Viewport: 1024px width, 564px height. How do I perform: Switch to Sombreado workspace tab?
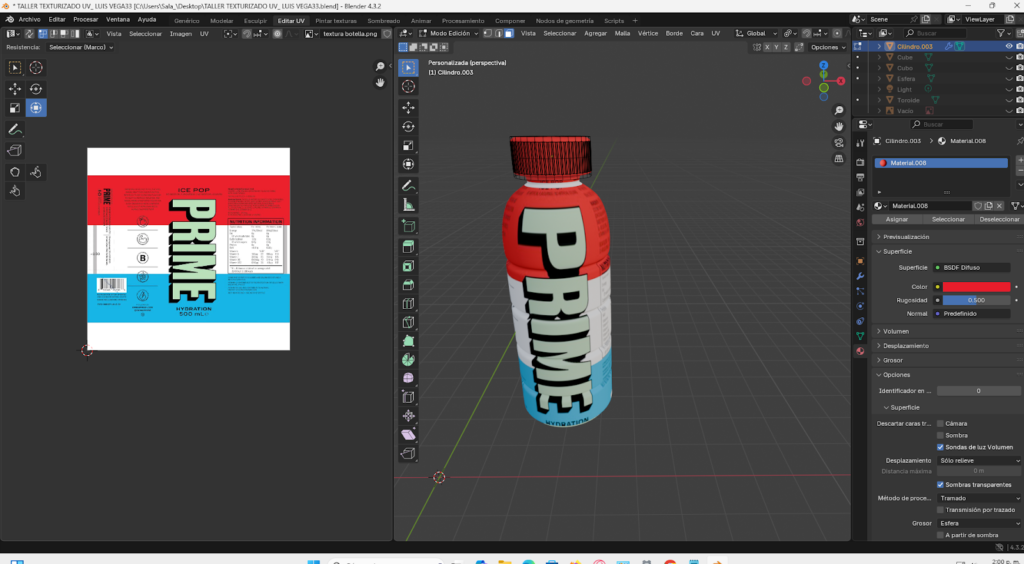383,21
